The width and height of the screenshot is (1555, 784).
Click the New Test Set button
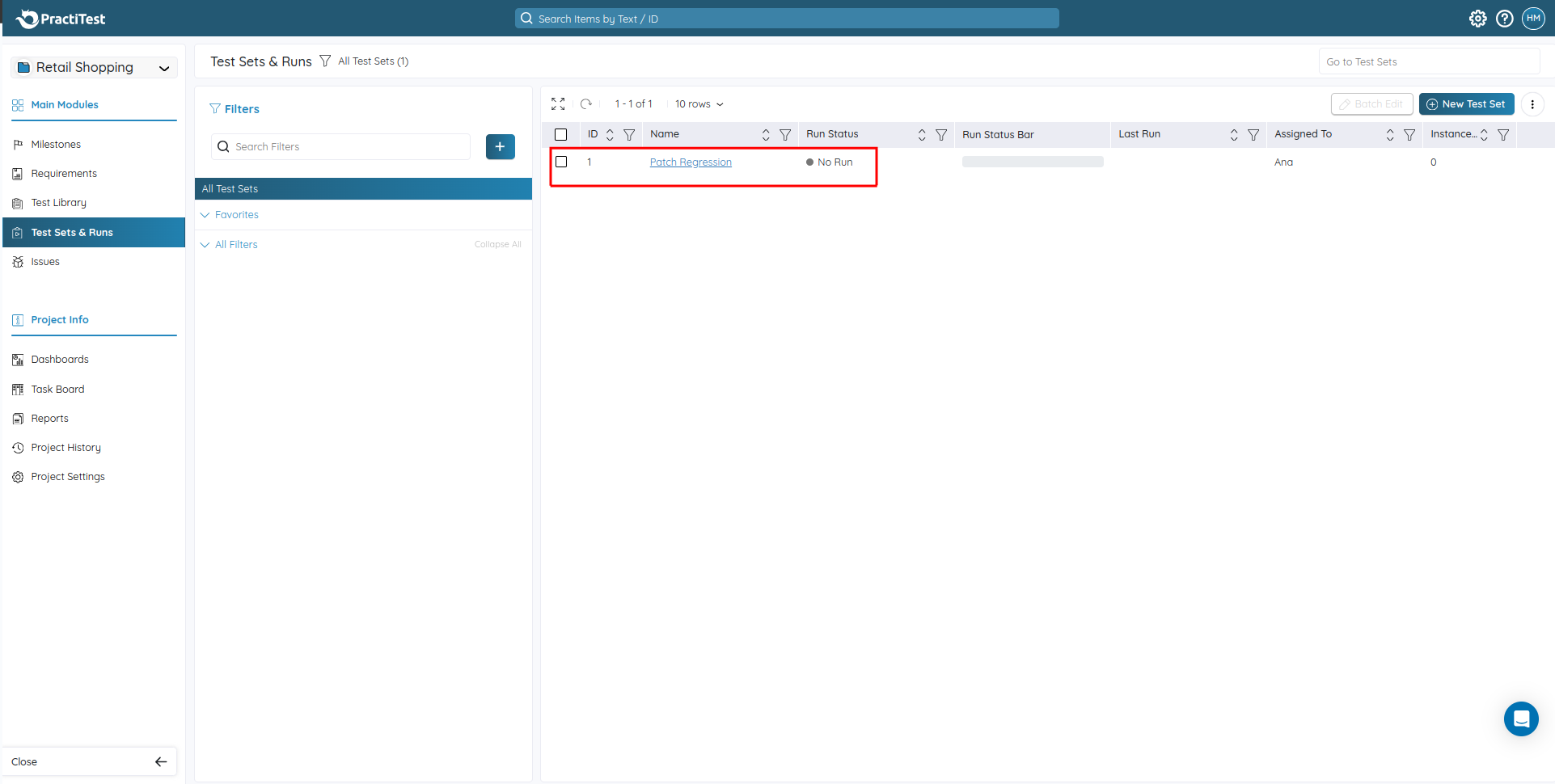point(1465,104)
